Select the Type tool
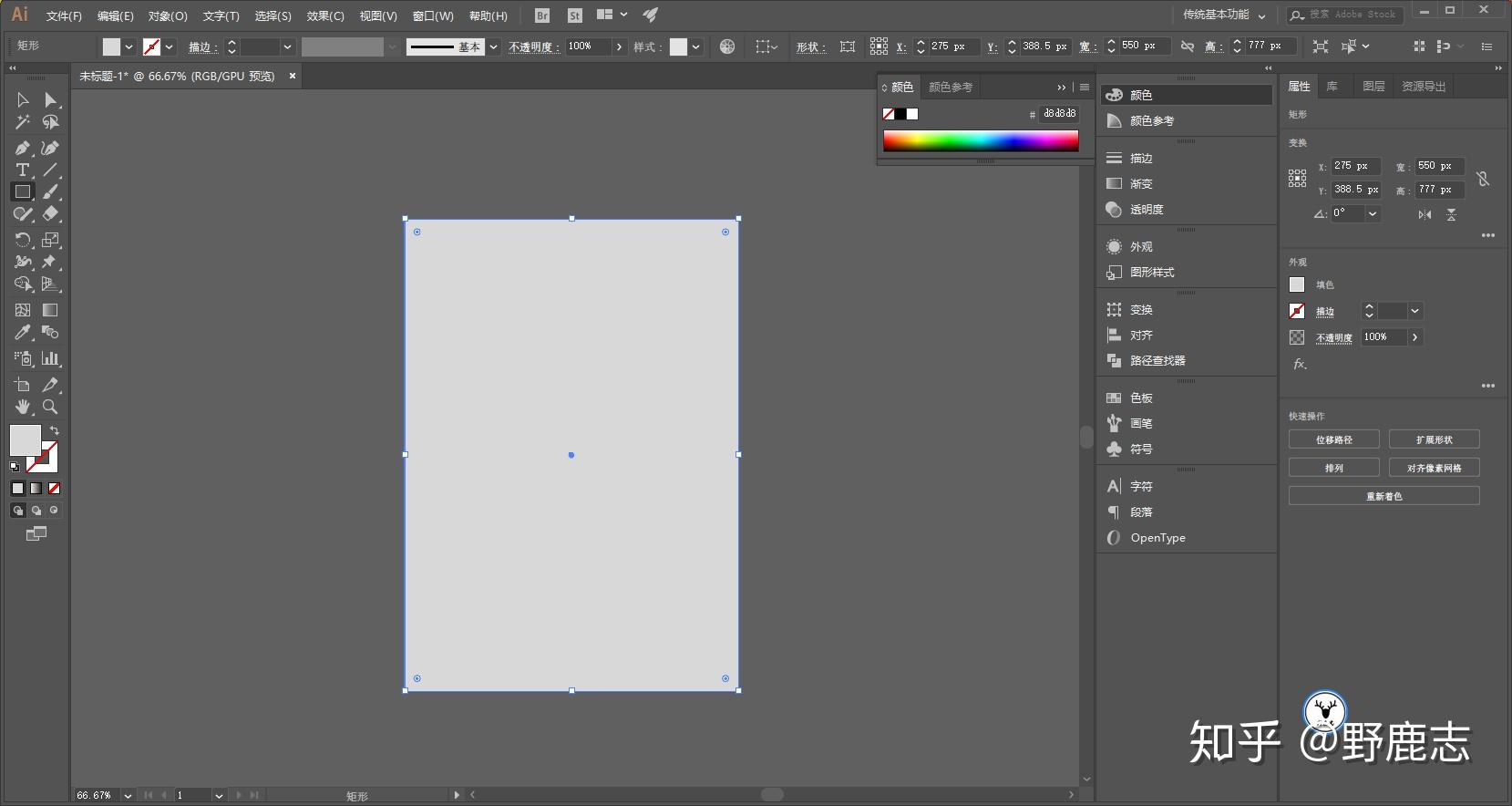The image size is (1512, 806). (x=23, y=170)
